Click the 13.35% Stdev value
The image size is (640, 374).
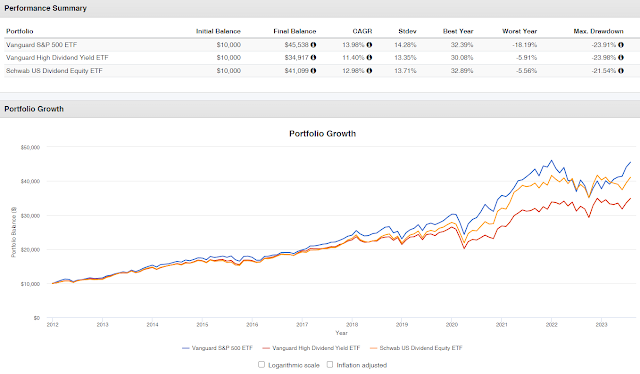coord(405,58)
